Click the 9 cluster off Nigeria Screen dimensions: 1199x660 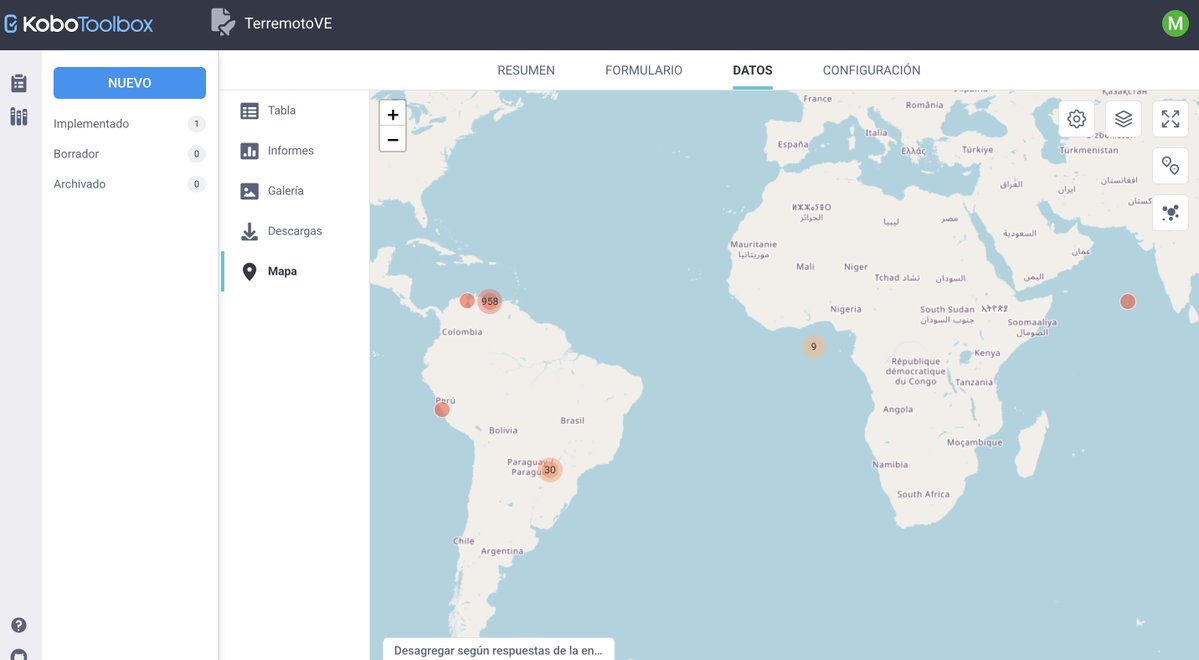coord(814,346)
